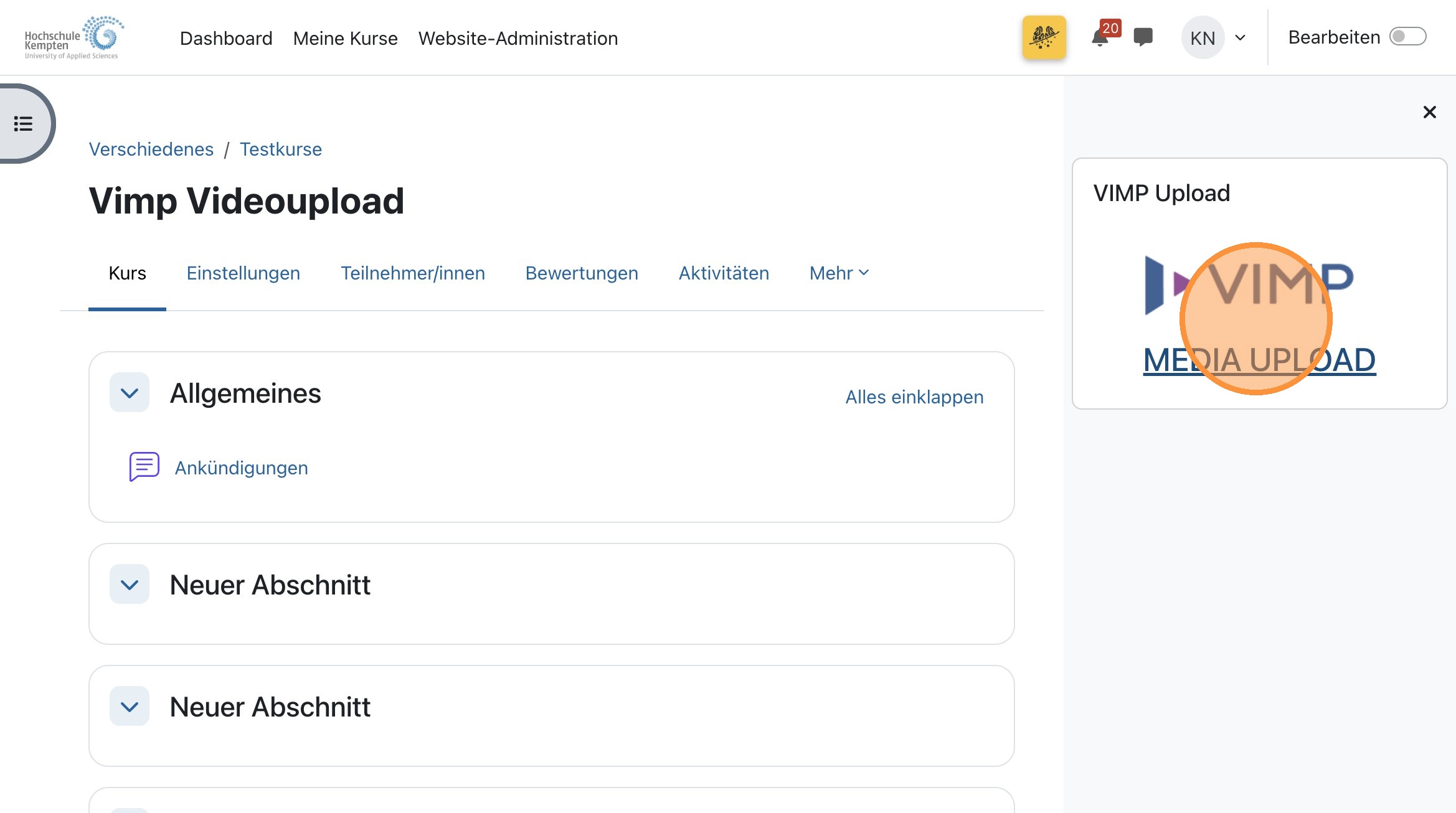The height and width of the screenshot is (813, 1456).
Task: Open the course index drawer icon
Action: tap(24, 123)
